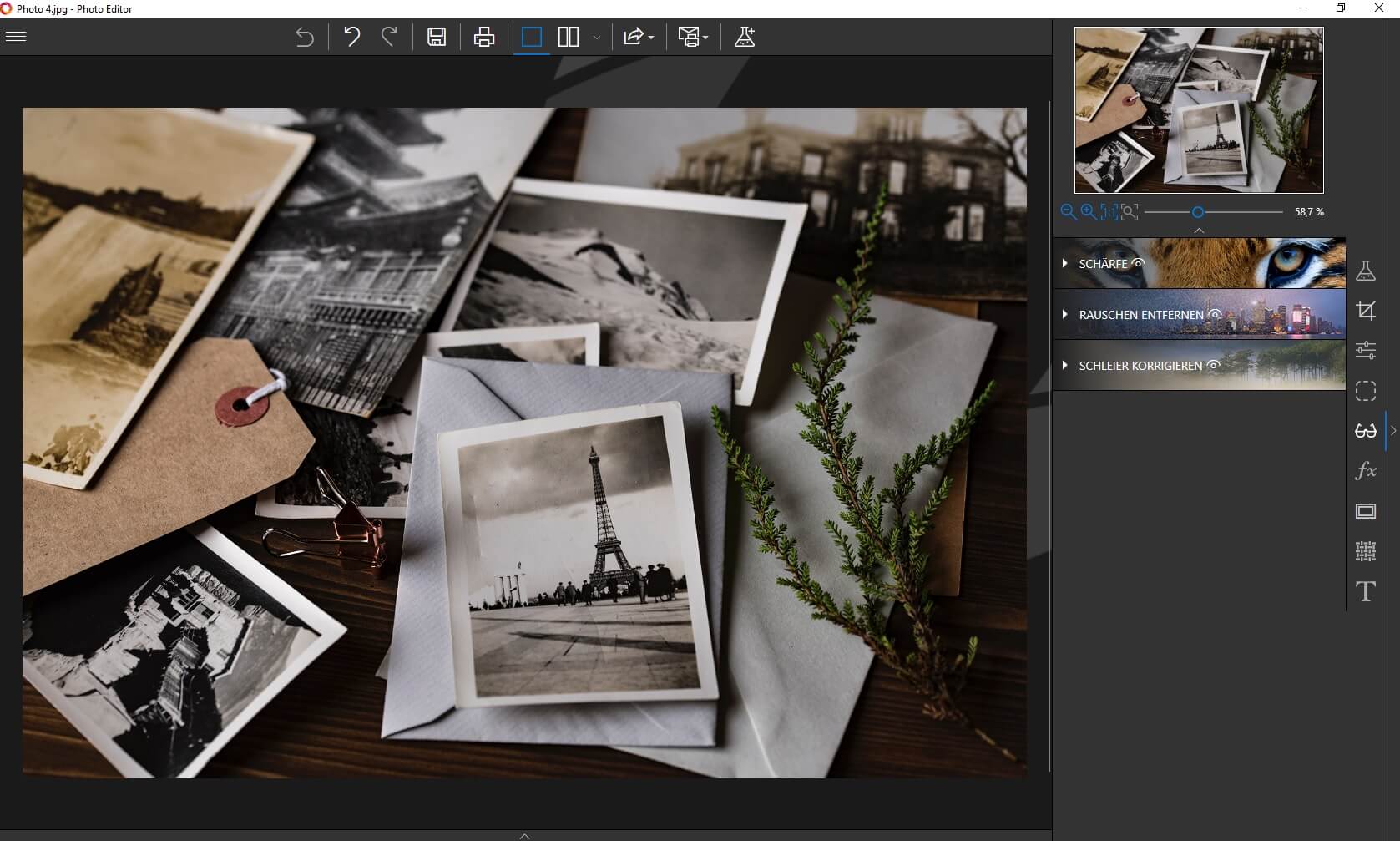
Task: Open the share options dropdown
Action: pyautogui.click(x=639, y=37)
